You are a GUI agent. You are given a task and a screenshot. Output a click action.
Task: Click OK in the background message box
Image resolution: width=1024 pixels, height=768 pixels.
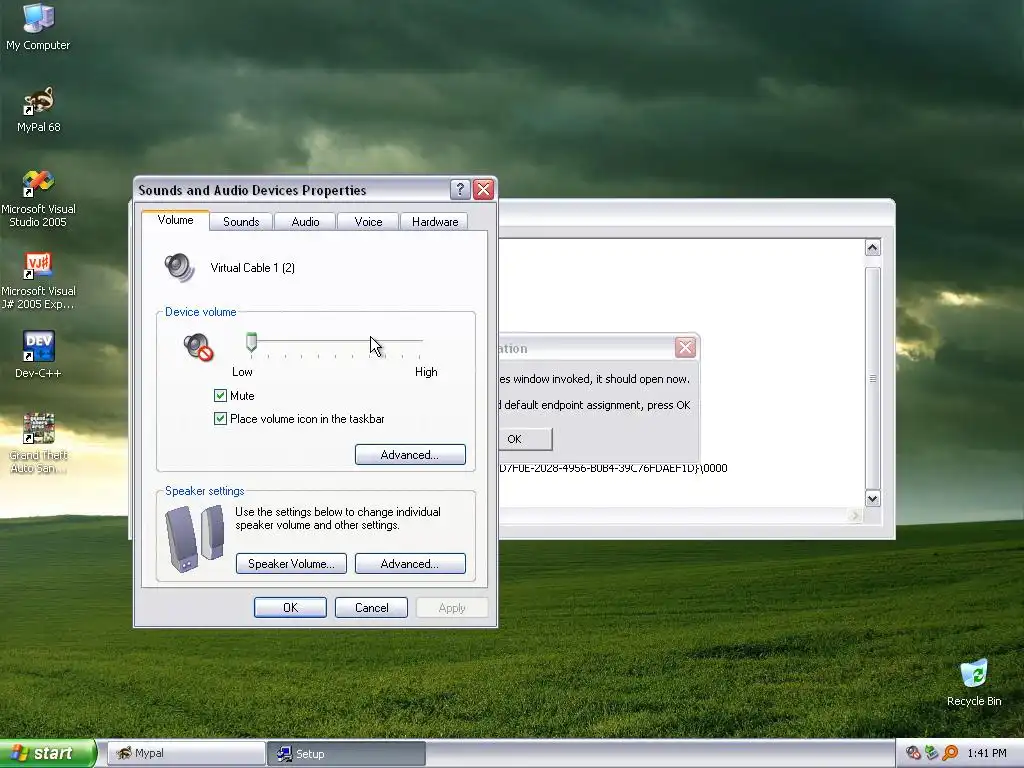click(x=525, y=439)
